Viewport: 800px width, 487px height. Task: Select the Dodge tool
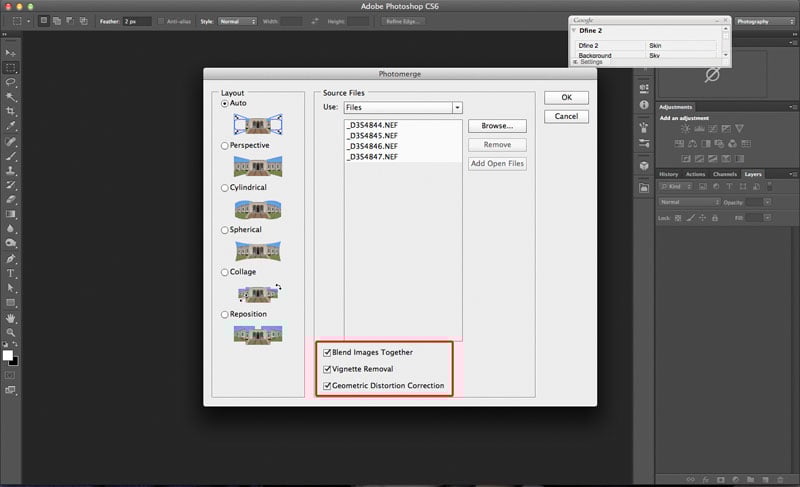[10, 243]
